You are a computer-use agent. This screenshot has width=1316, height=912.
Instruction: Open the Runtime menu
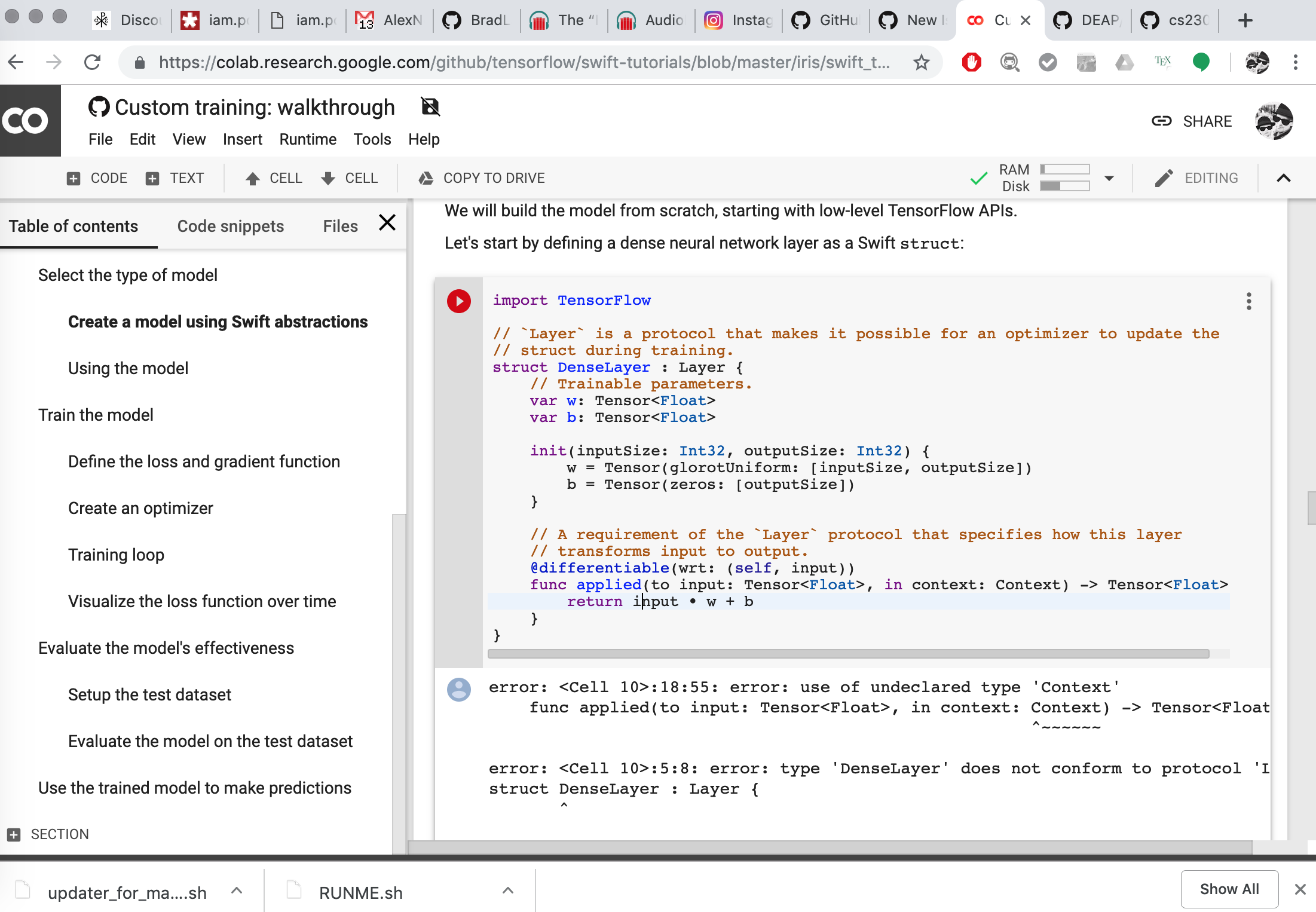pyautogui.click(x=308, y=139)
